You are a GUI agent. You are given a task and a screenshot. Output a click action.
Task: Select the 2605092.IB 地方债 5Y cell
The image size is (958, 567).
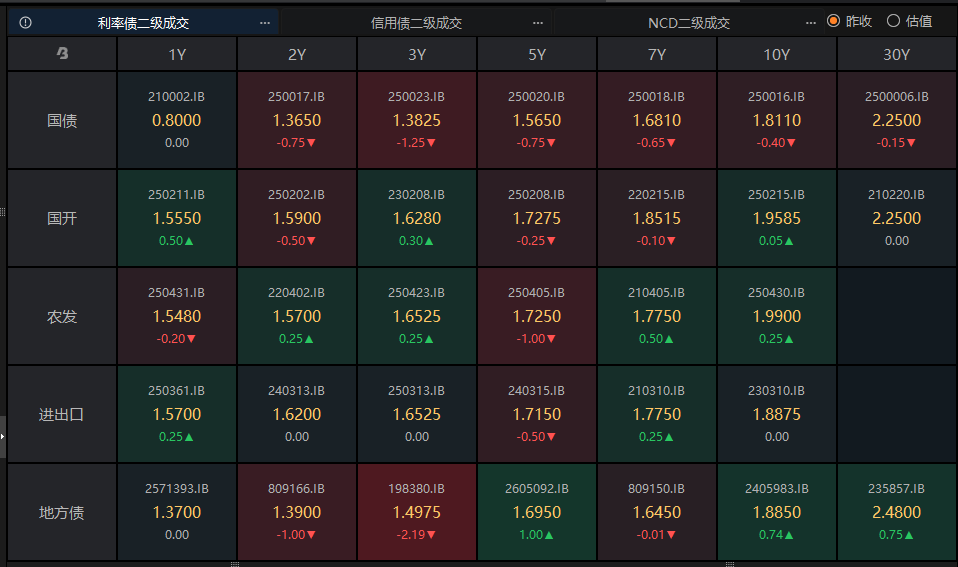pos(537,512)
